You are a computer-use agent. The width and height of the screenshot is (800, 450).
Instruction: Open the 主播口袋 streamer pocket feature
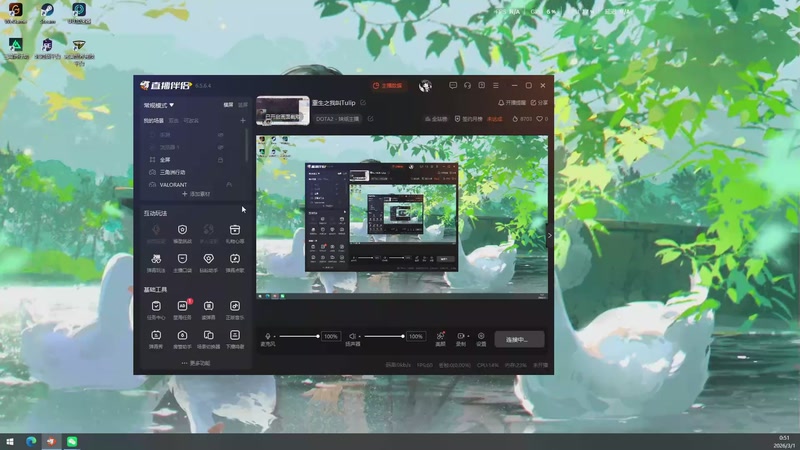coord(182,263)
